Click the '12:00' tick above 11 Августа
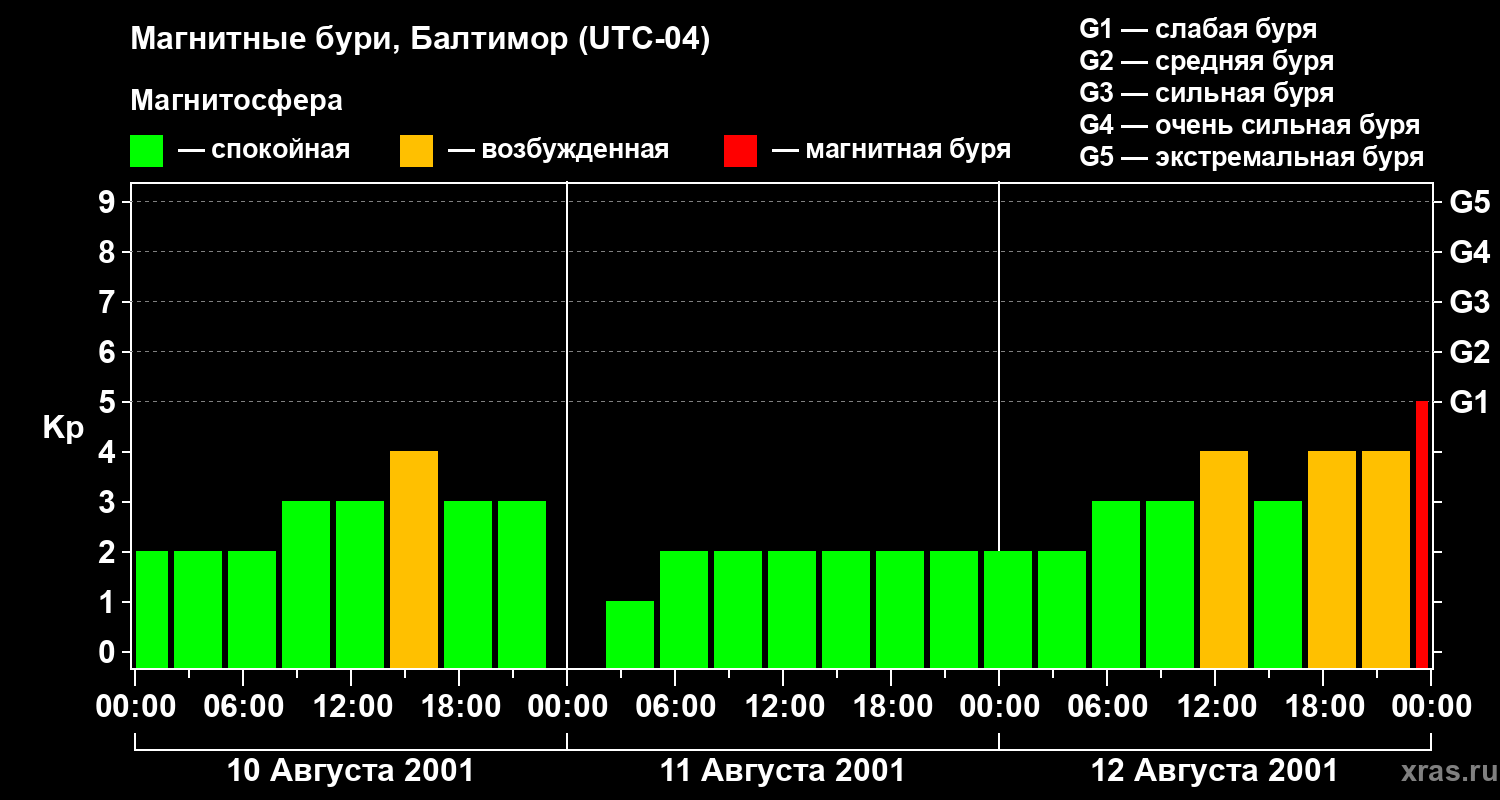This screenshot has height=800, width=1500. coord(783,707)
